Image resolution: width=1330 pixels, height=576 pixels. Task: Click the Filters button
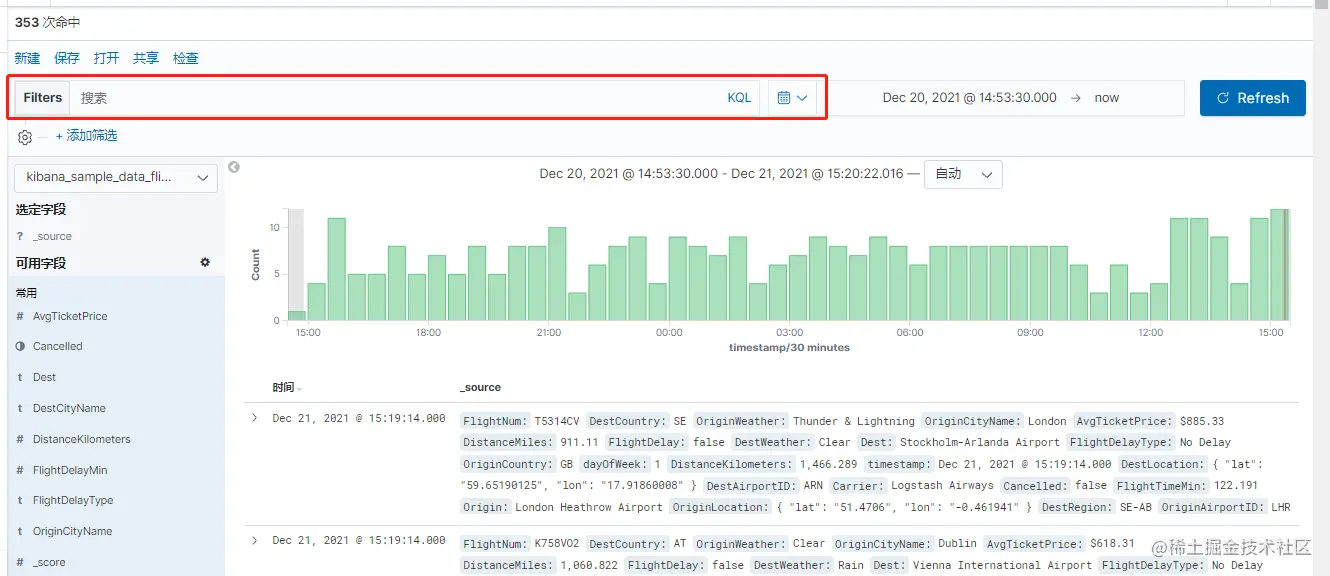pos(43,98)
